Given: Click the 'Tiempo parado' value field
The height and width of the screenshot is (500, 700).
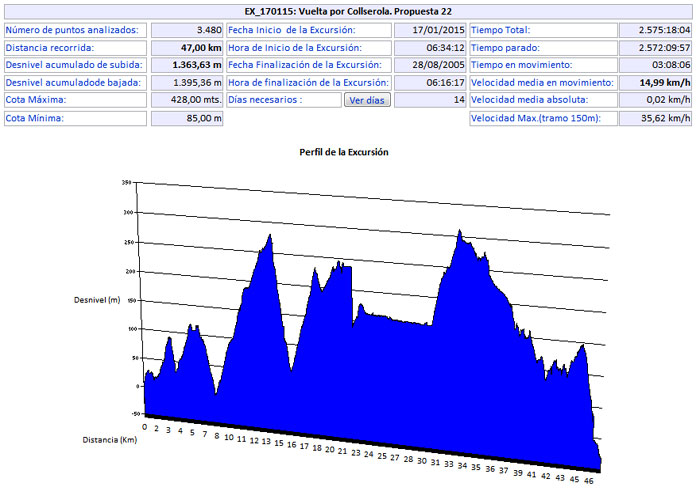Looking at the screenshot, I should (x=655, y=48).
